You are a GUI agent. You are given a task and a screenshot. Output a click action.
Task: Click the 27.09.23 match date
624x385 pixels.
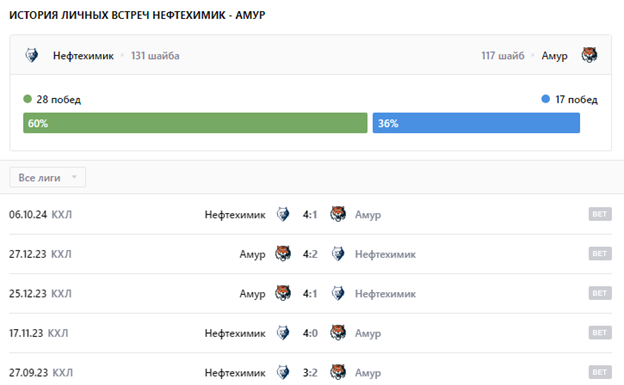click(x=28, y=373)
